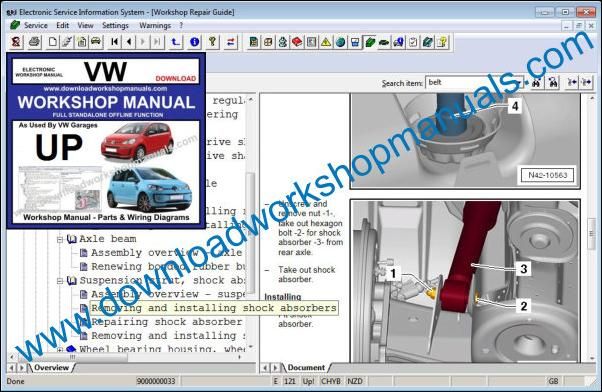Click the shock absorber removal diagram
The height and width of the screenshot is (392, 602).
click(x=465, y=281)
